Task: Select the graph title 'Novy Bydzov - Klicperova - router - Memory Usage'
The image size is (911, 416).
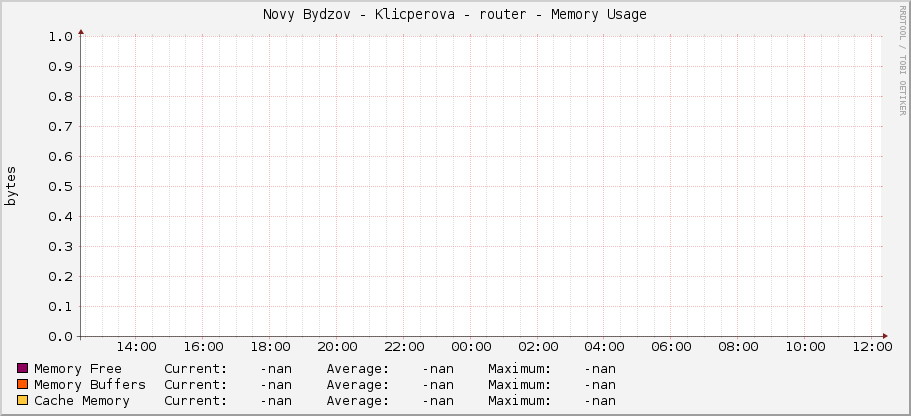Action: point(455,15)
